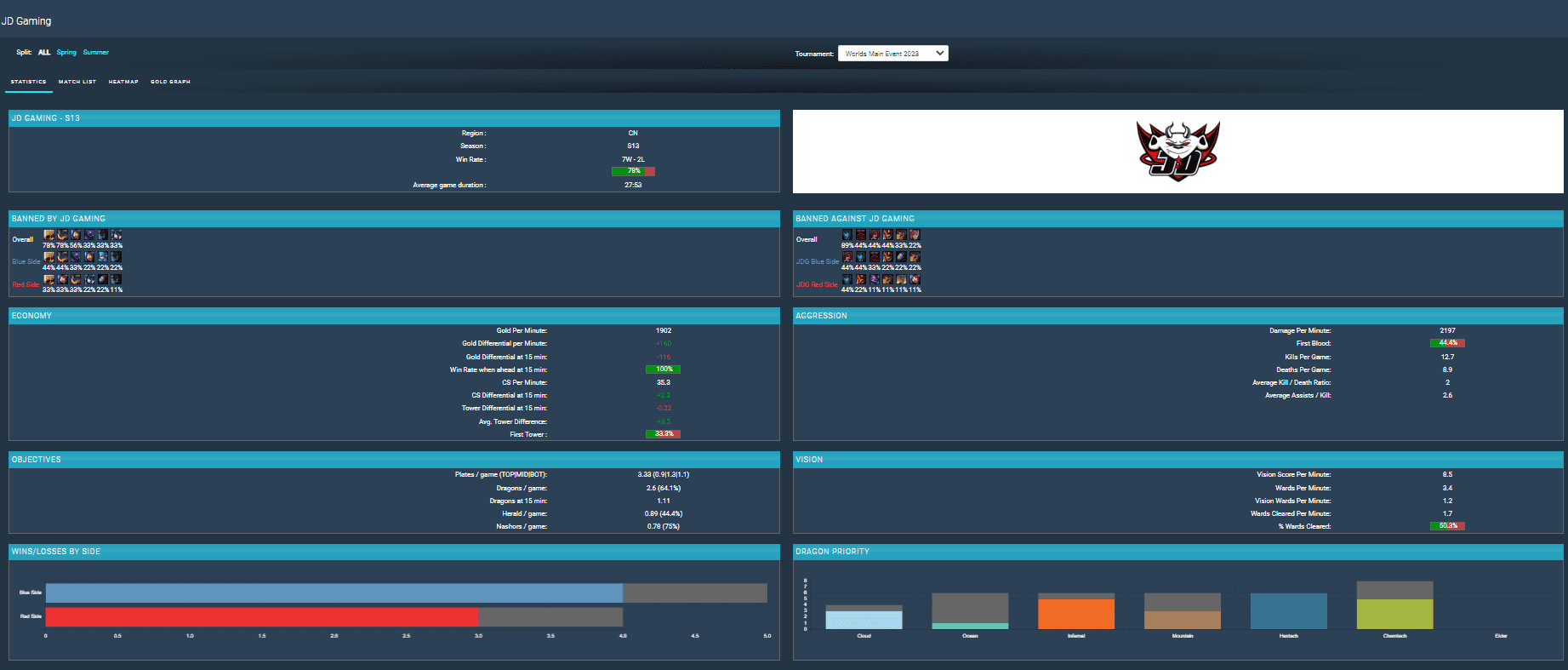Click the 33% champion icon banned against JD Gaming Overall
Image resolution: width=1568 pixels, height=670 pixels.
901,234
